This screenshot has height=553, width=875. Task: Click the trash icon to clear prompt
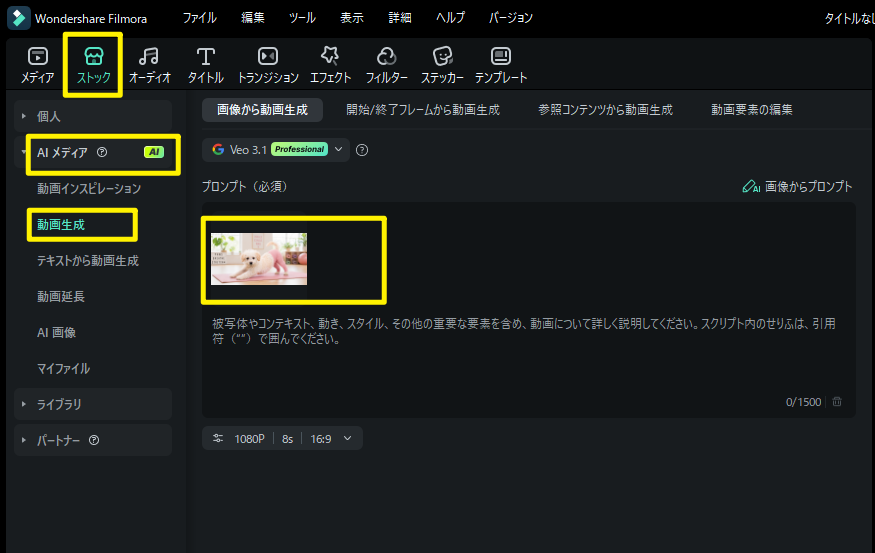(x=837, y=401)
